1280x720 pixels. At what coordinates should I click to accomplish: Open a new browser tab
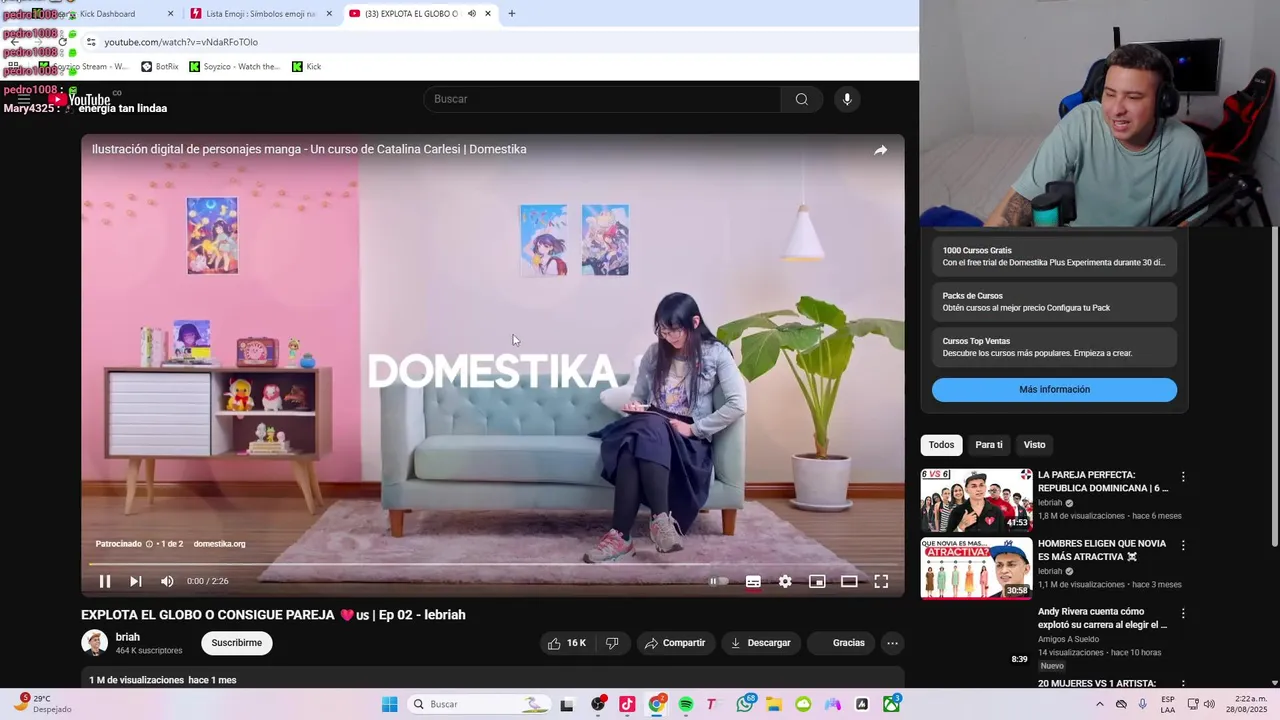point(512,14)
